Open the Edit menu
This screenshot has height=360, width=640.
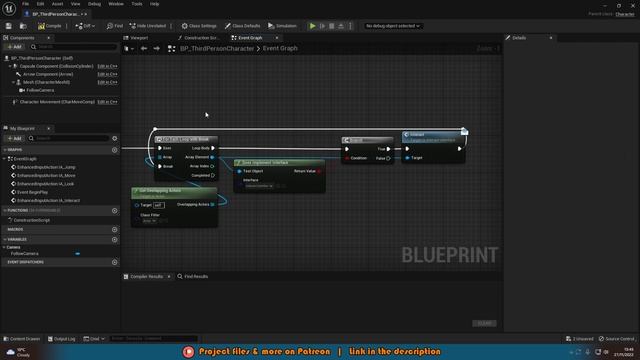click(40, 4)
